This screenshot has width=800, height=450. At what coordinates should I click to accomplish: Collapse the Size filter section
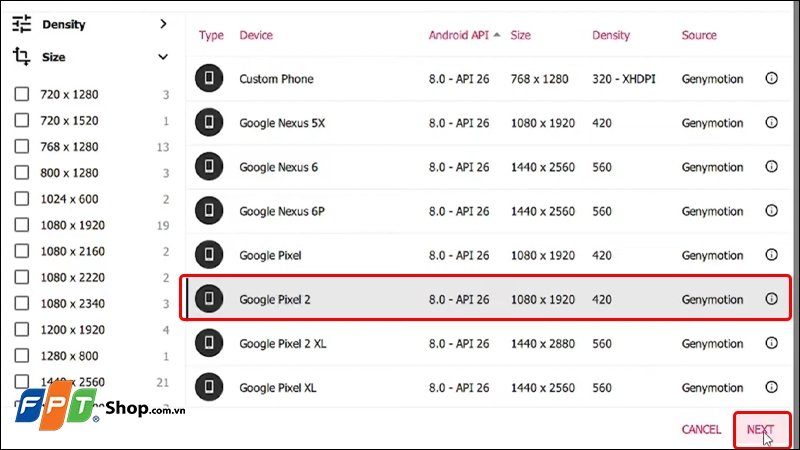pyautogui.click(x=163, y=57)
